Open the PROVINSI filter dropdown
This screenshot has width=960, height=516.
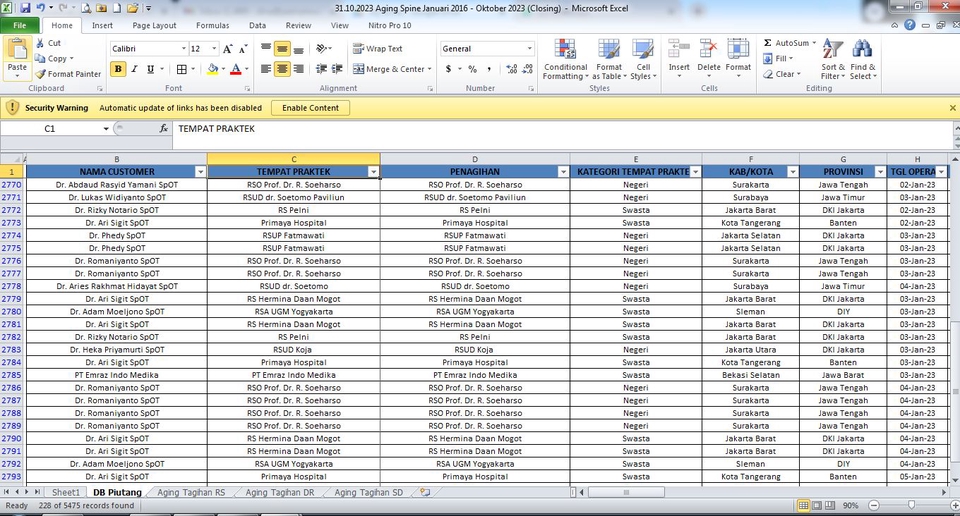click(880, 172)
